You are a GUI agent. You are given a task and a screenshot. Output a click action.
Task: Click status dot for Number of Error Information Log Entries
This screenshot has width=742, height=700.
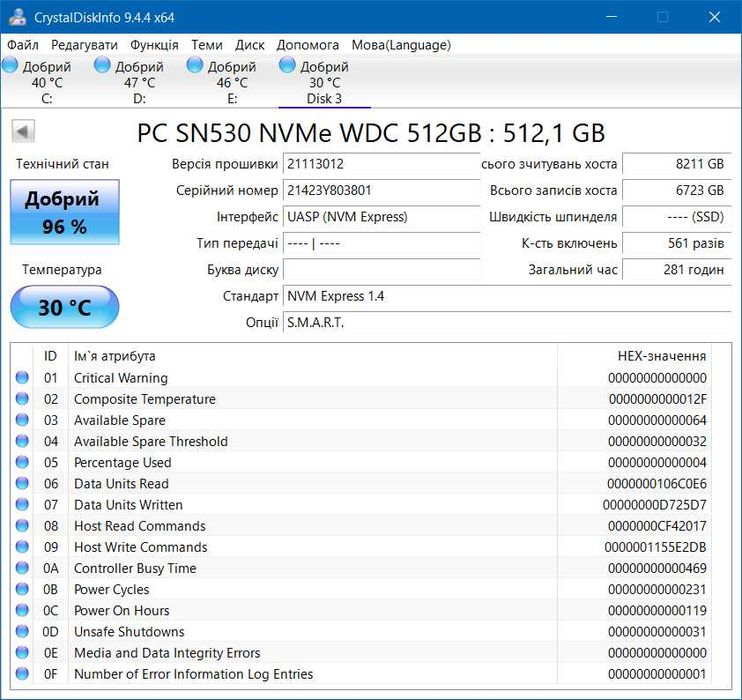pyautogui.click(x=22, y=673)
